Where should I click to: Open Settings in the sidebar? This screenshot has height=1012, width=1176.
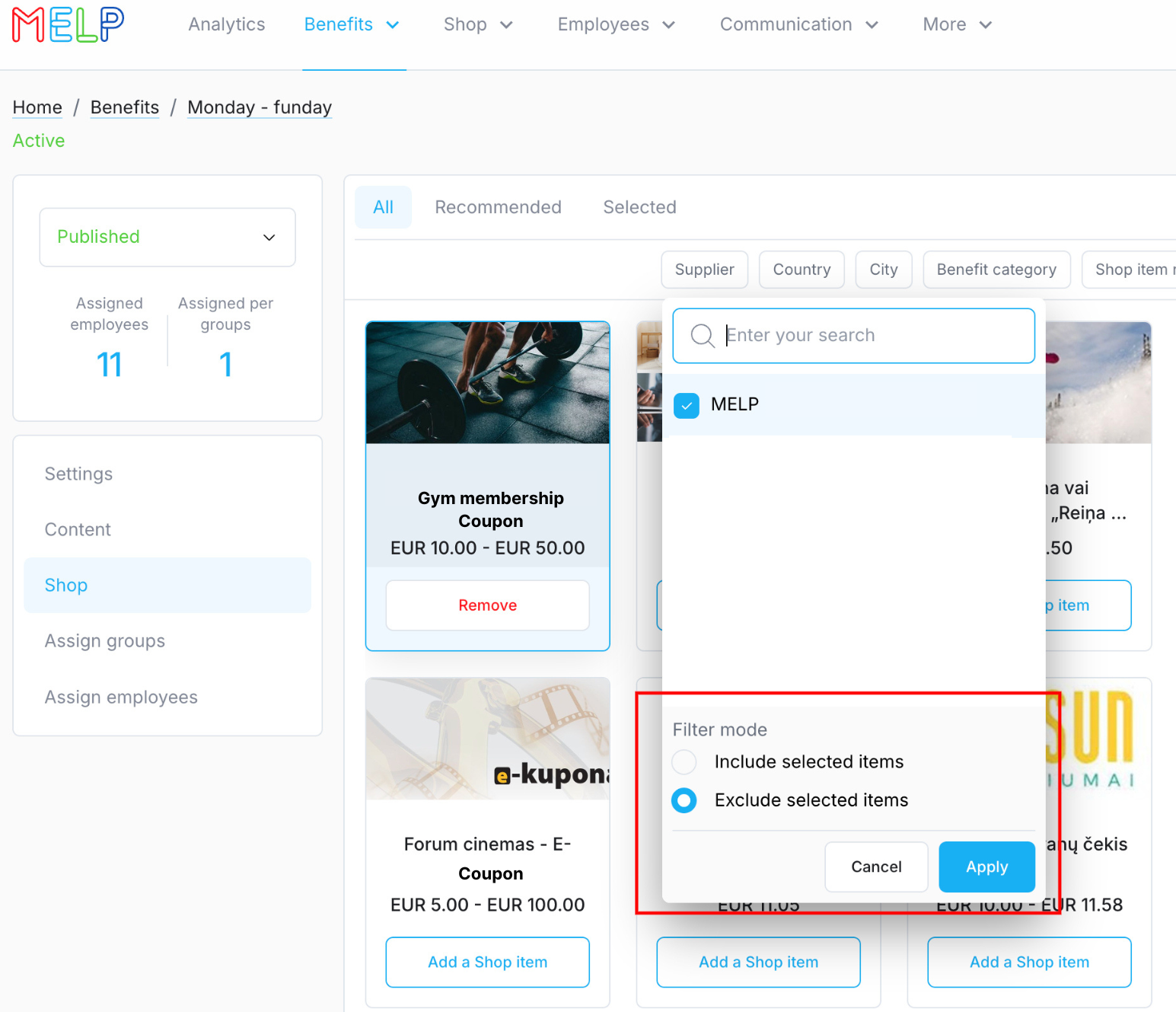167,474
